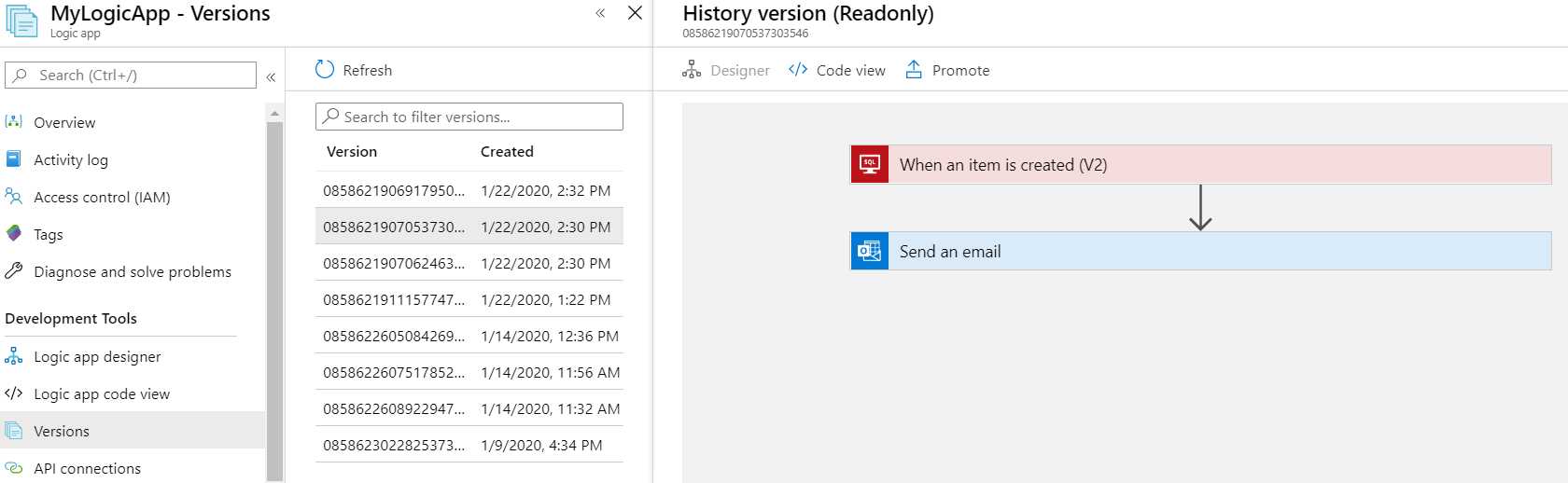Click the 1/14/2020, 11:56 AM created date

[x=551, y=372]
